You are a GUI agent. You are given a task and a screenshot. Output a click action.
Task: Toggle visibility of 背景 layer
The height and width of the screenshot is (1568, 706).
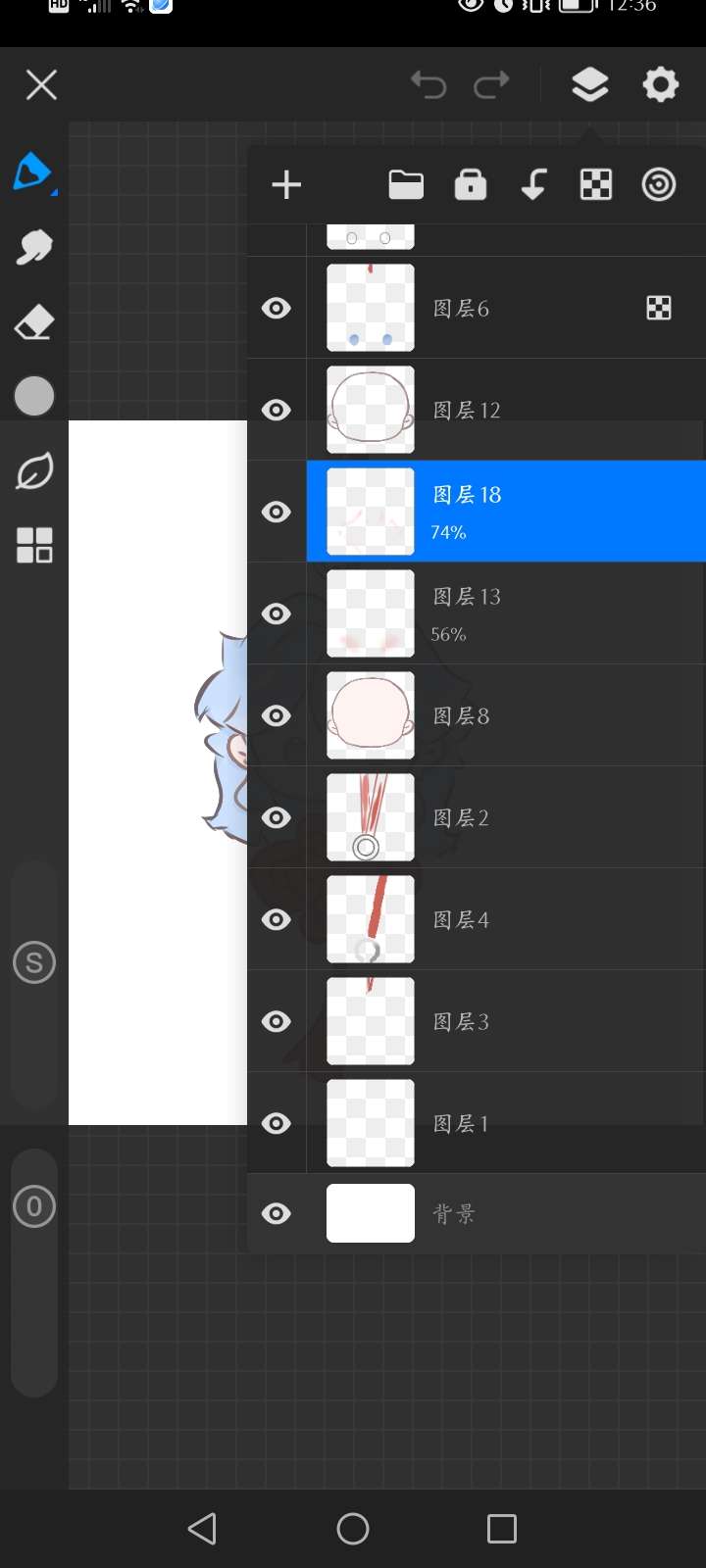coord(277,1214)
